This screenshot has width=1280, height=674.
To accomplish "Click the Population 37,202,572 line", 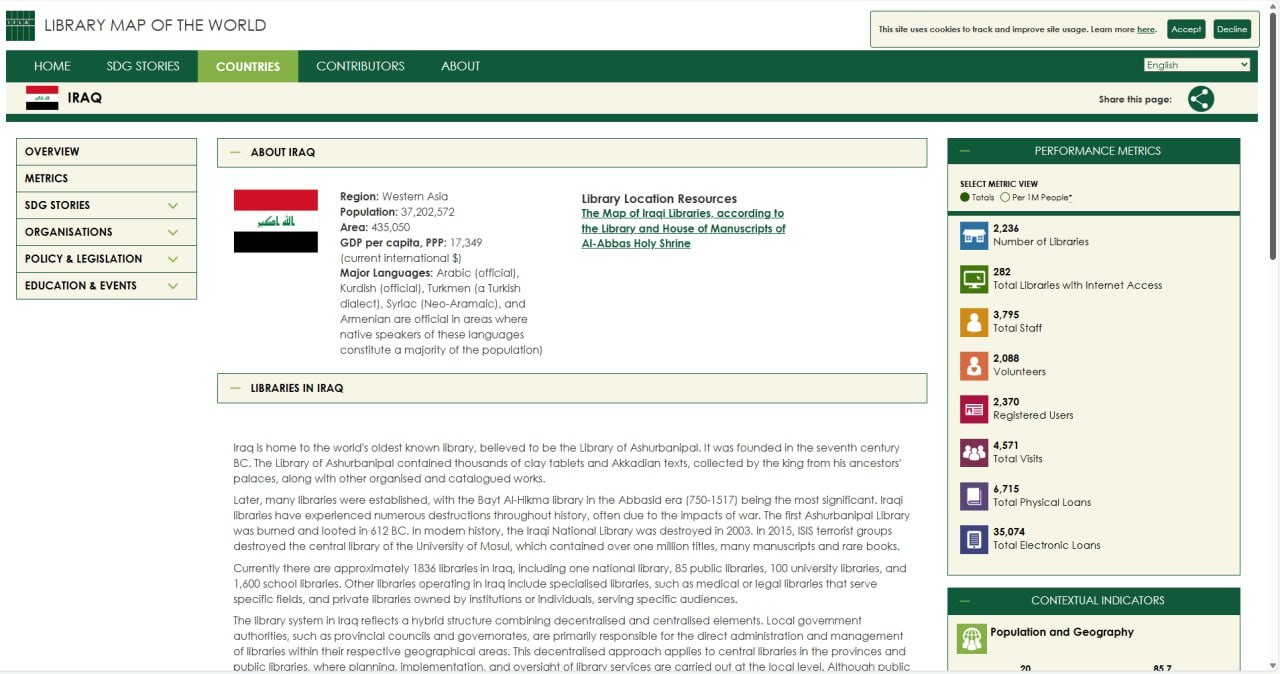I will click(397, 212).
